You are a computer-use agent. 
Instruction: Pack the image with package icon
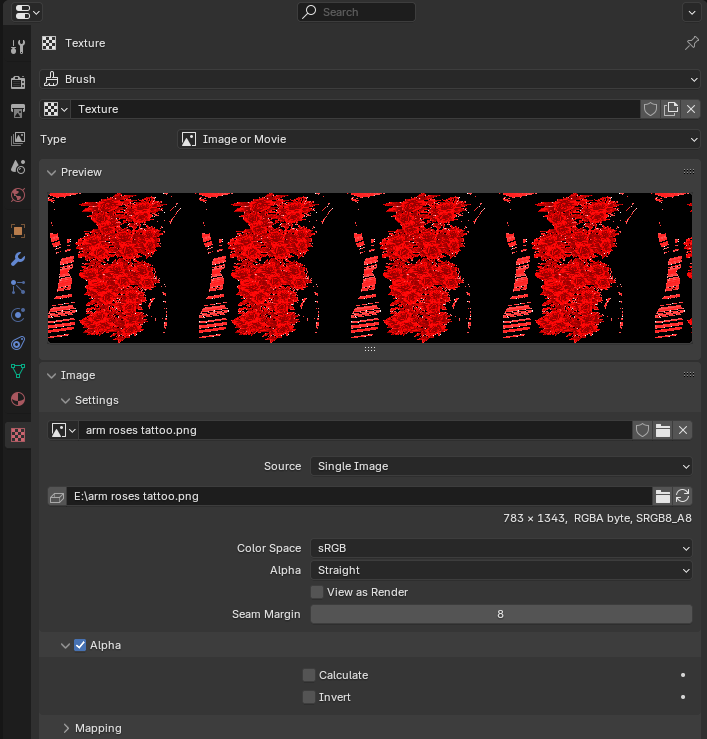pyautogui.click(x=57, y=497)
